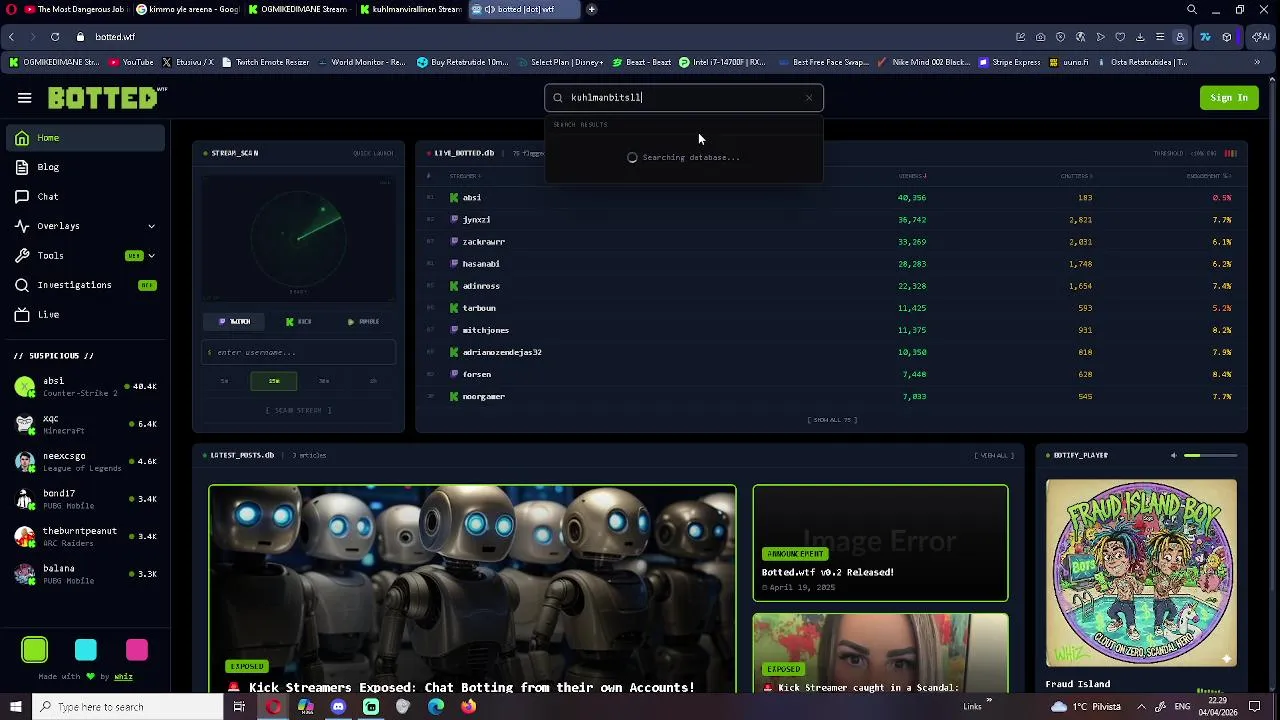Viewport: 1280px width, 720px height.
Task: Choose the 5m scan duration
Action: click(x=225, y=381)
